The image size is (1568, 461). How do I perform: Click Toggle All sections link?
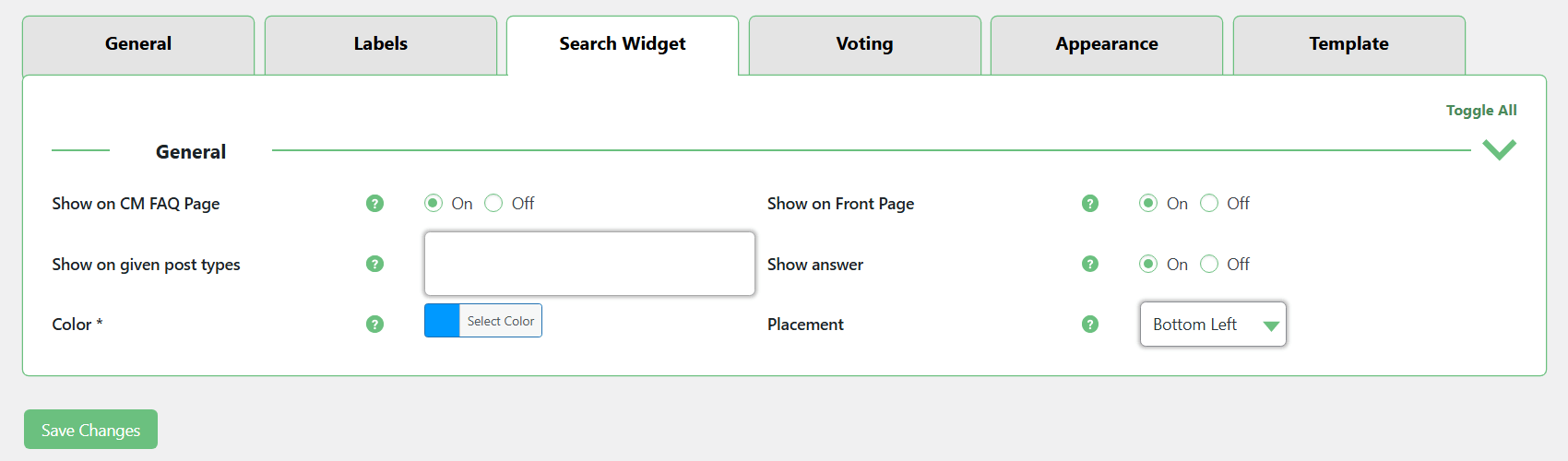click(x=1480, y=111)
